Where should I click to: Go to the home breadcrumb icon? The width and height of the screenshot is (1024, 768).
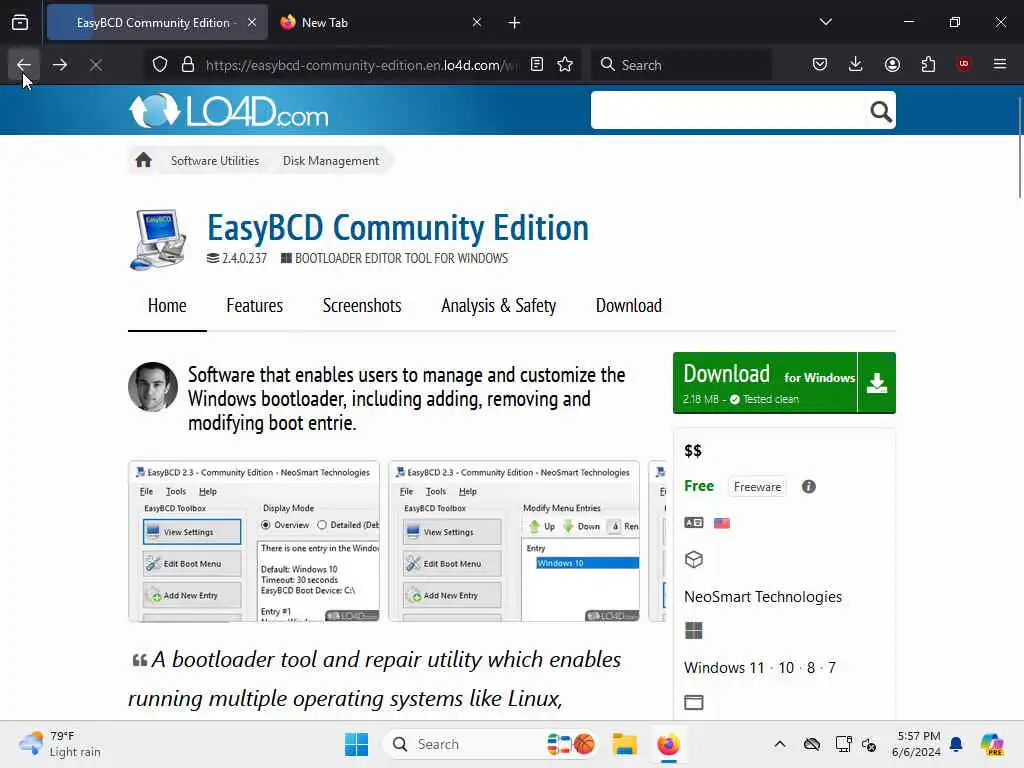tap(144, 160)
